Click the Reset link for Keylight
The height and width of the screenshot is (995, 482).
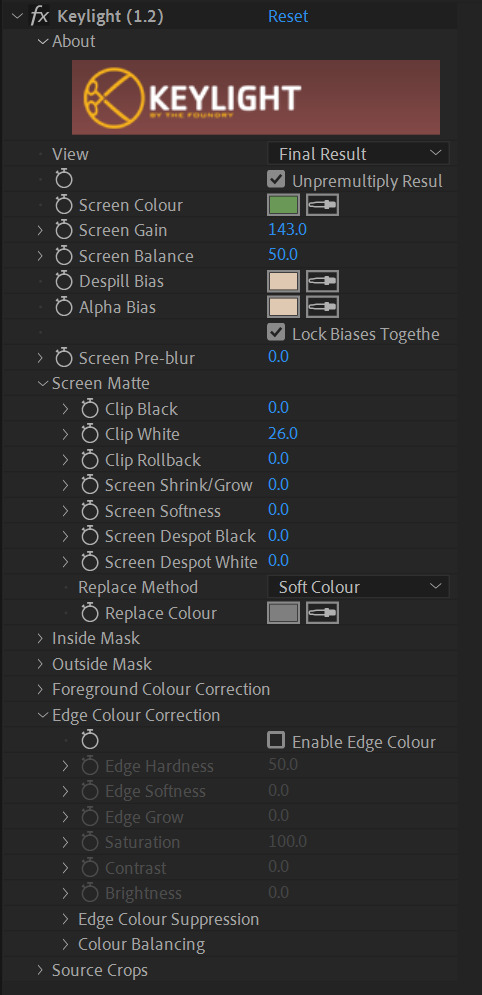tap(288, 16)
